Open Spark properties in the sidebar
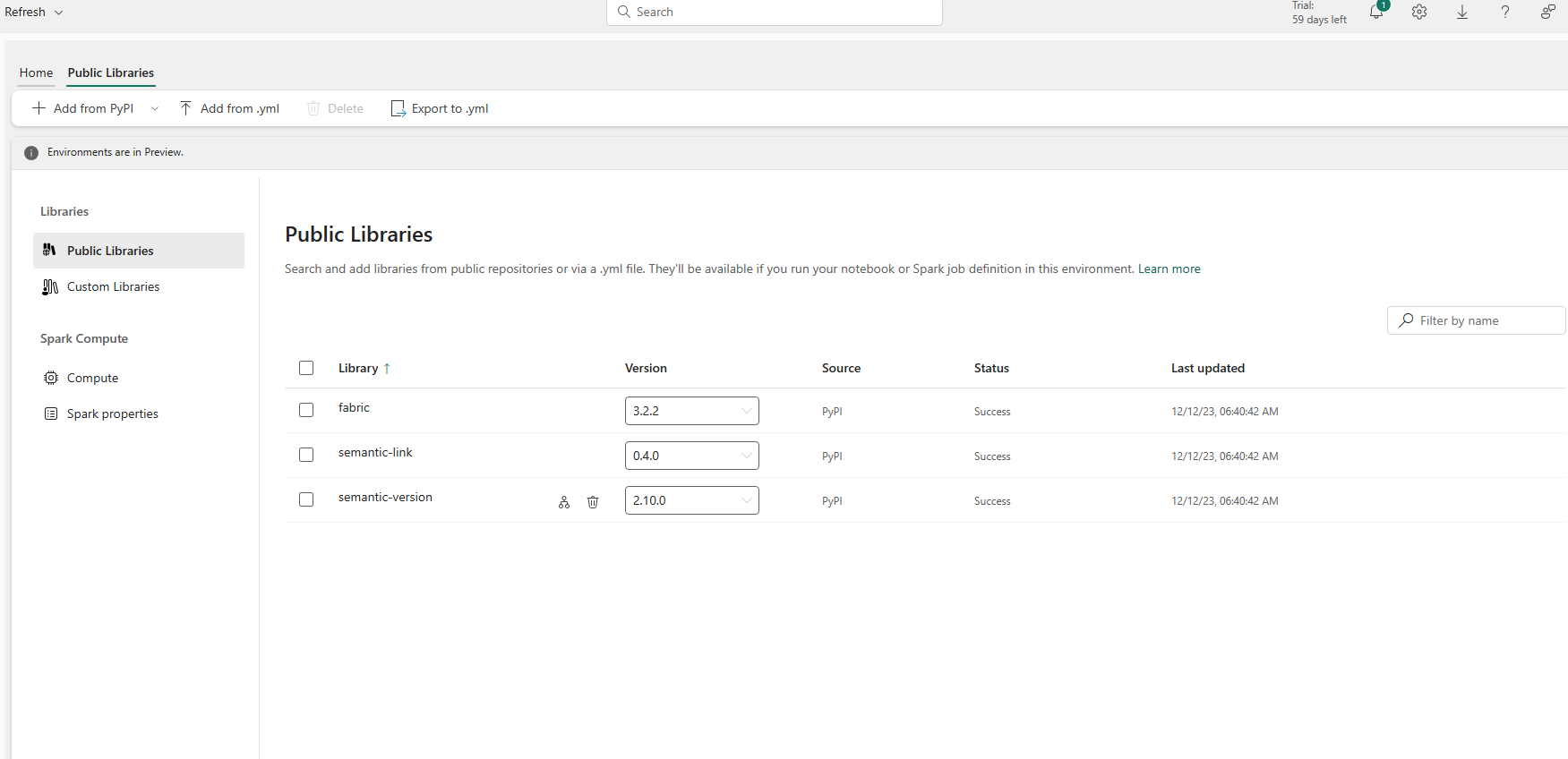The image size is (1568, 759). tap(139, 414)
